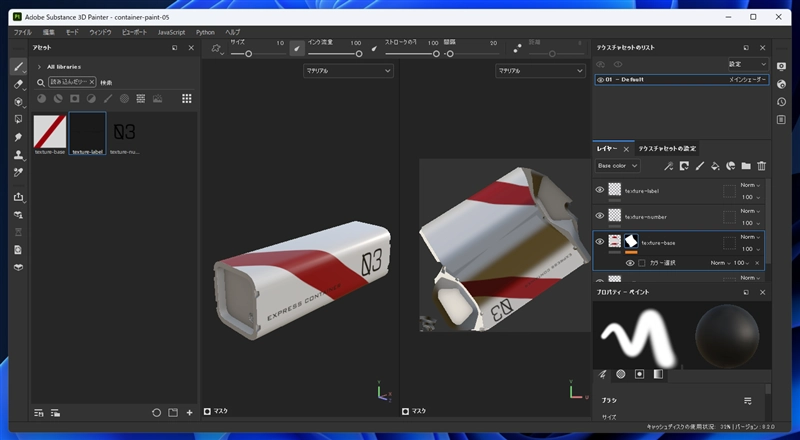Click the brush サイズ slider handle
Image resolution: width=800 pixels, height=440 pixels.
point(248,53)
